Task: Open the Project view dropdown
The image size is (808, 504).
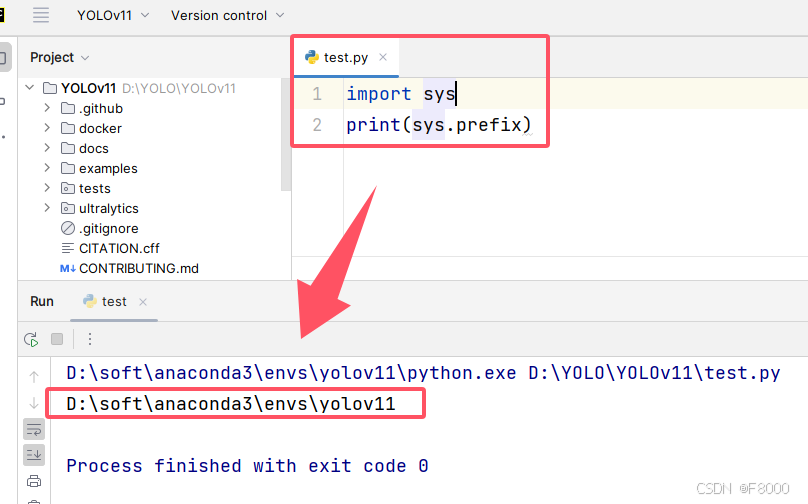Action: point(59,57)
